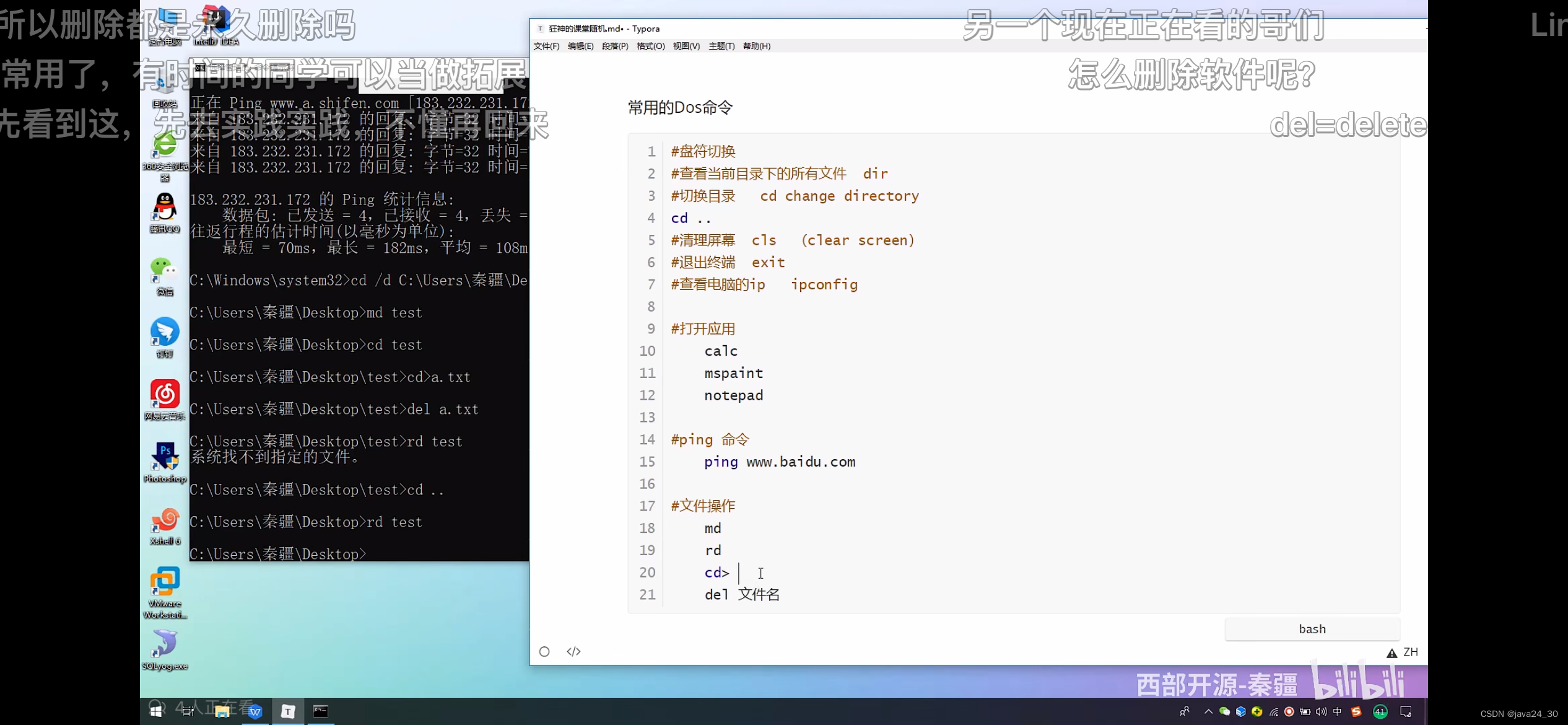Click Typora icon in taskbar
The height and width of the screenshot is (725, 1568).
[288, 711]
